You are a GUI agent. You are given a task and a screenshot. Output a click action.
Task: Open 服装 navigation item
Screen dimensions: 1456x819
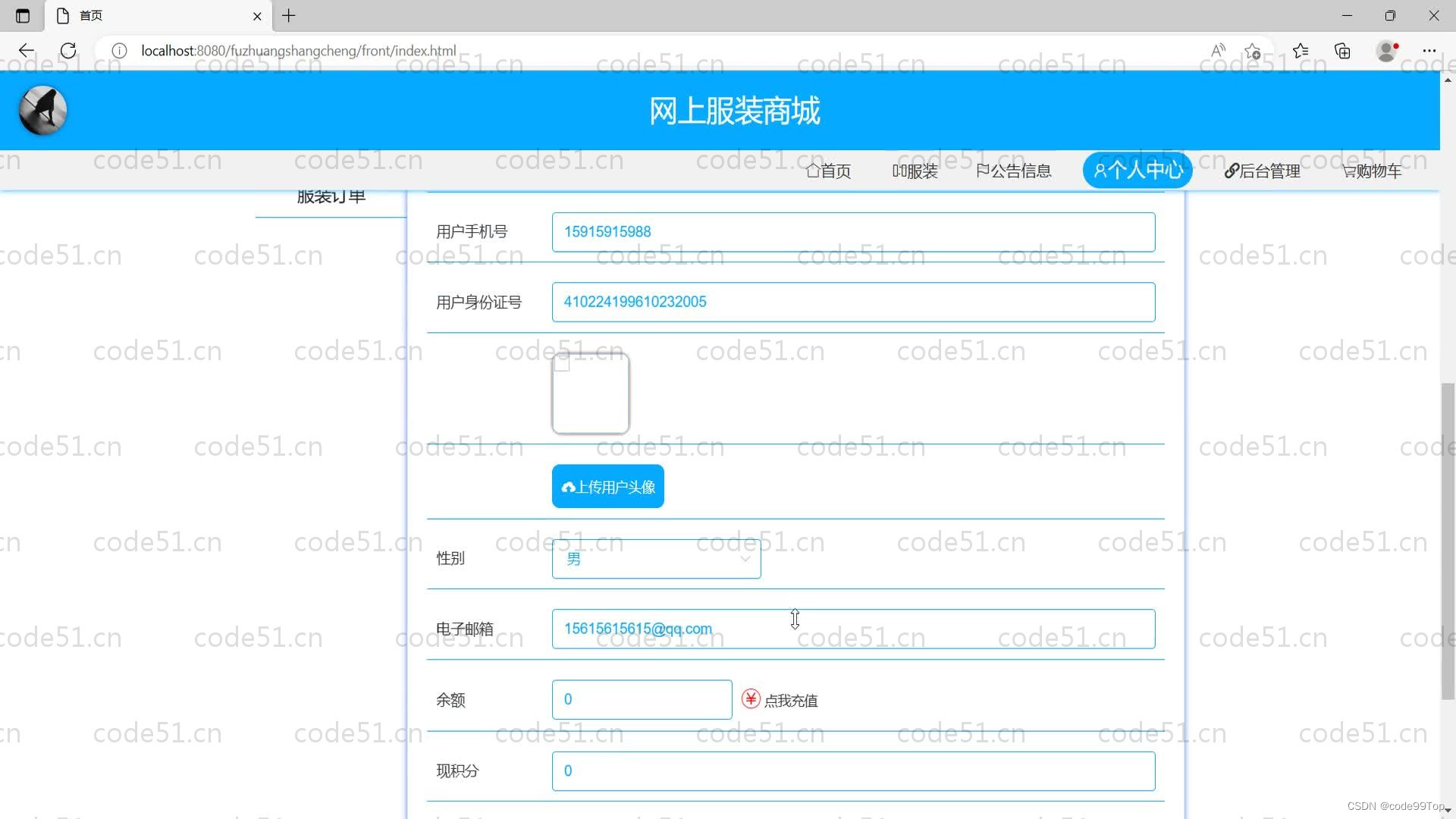(915, 171)
